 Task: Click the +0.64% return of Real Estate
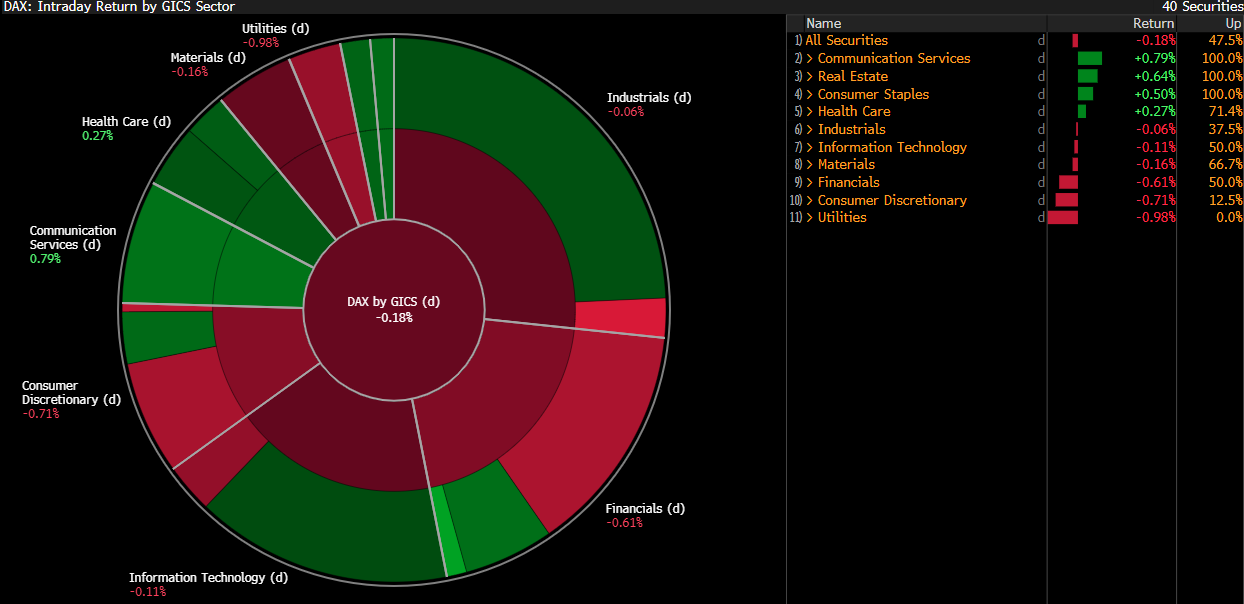pos(1154,76)
